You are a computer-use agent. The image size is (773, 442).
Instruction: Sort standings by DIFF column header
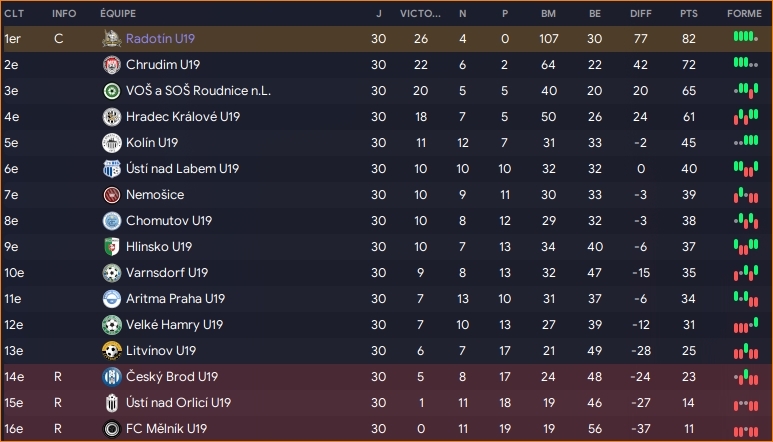click(640, 14)
